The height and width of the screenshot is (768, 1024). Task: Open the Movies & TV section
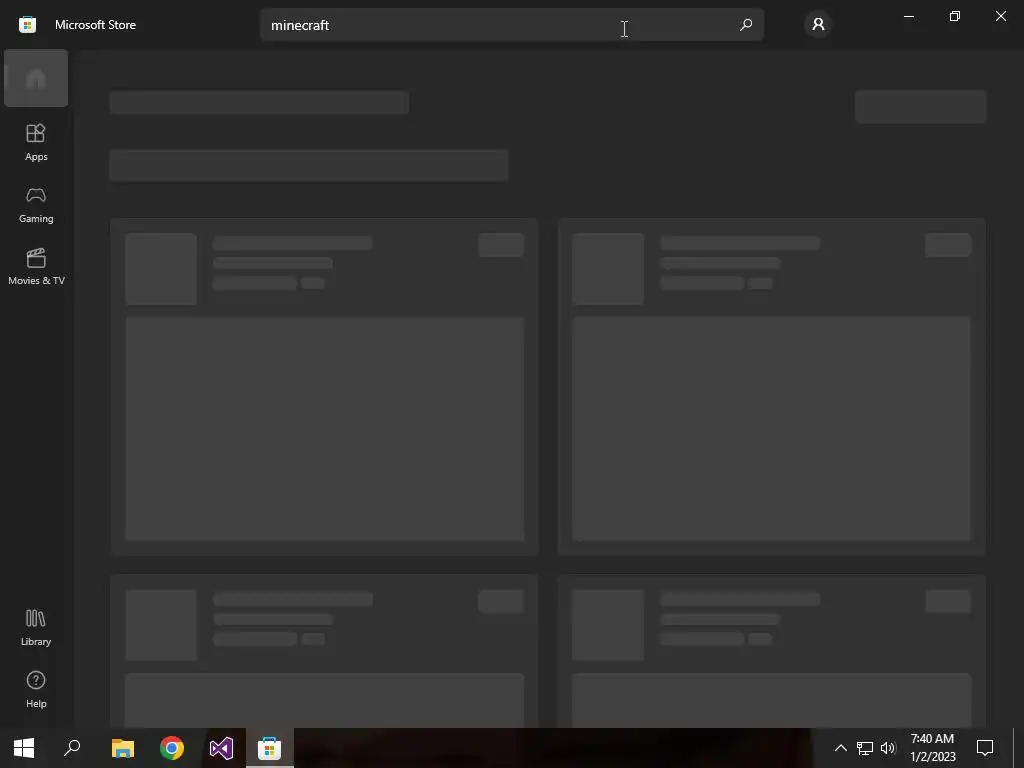pos(36,266)
